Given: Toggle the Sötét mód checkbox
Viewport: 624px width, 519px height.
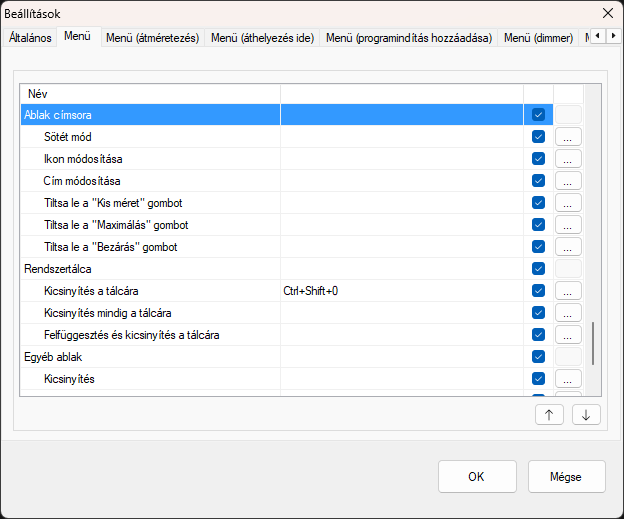Looking at the screenshot, I should [538, 137].
